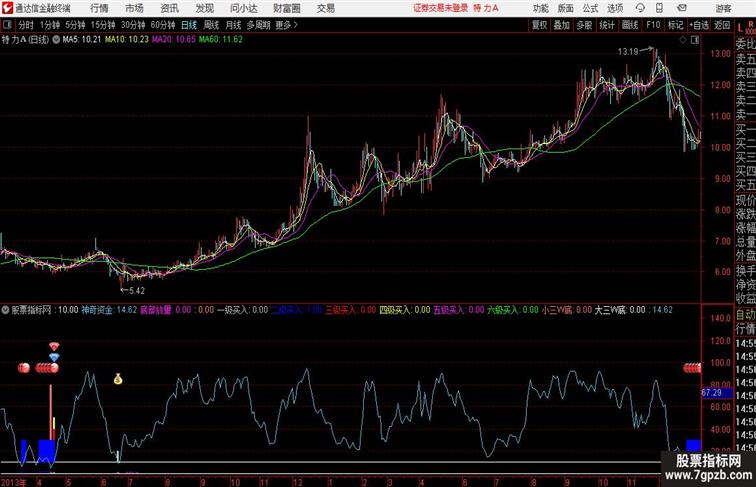This screenshot has width=756, height=487.
Task: Open the 资讯 menu
Action: [170, 8]
